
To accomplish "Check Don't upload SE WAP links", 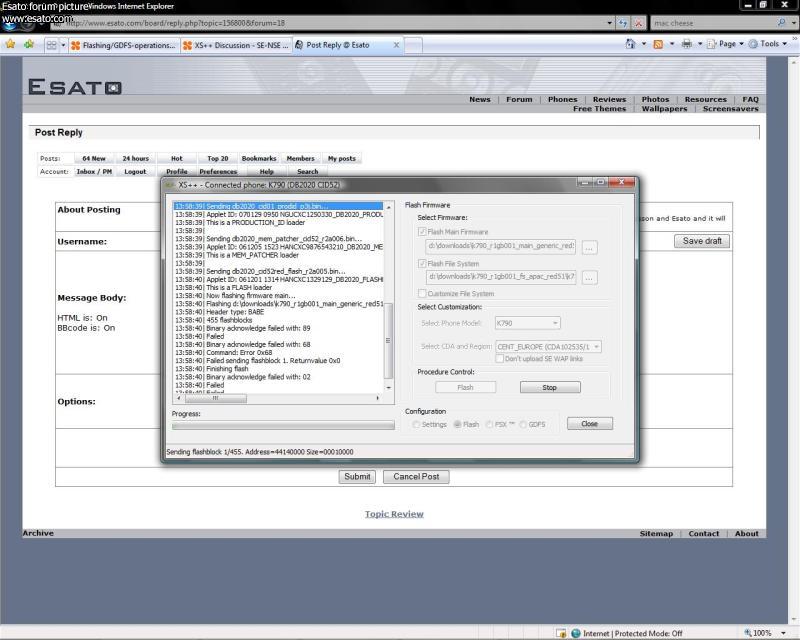I will tap(499, 359).
